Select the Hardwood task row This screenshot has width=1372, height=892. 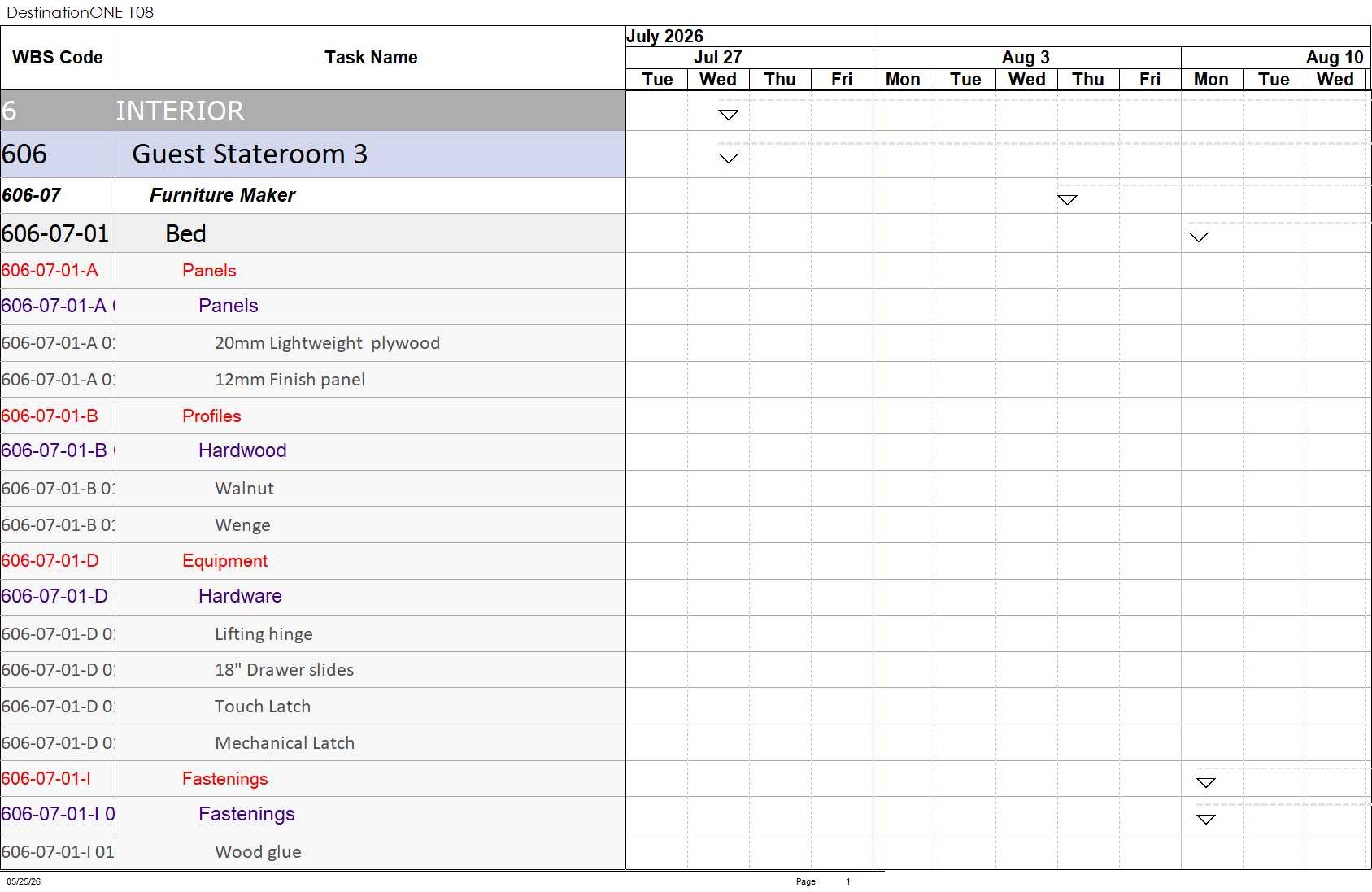click(x=313, y=451)
